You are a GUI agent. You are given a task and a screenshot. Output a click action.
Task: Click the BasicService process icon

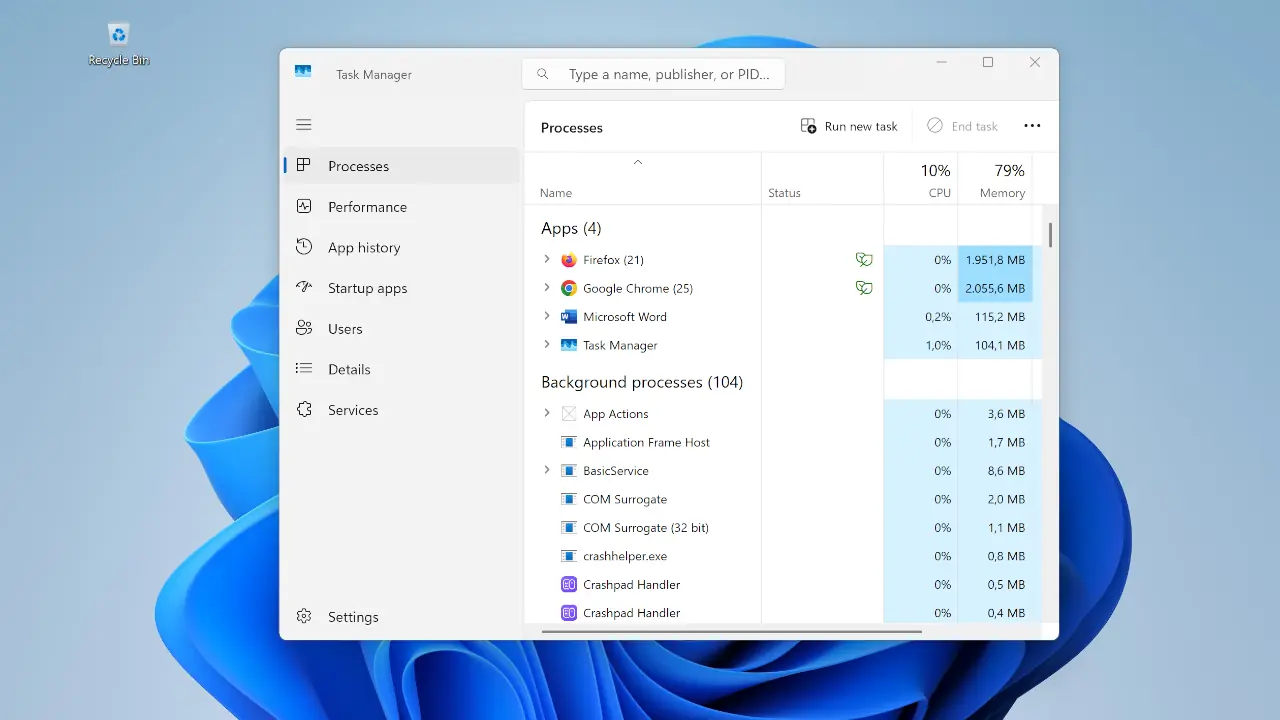click(x=568, y=471)
